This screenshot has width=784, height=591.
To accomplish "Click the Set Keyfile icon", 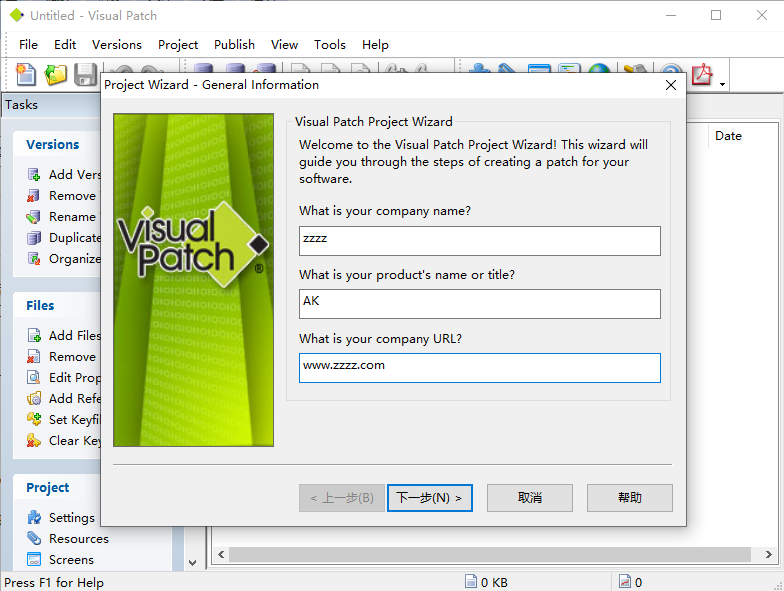I will tap(34, 420).
